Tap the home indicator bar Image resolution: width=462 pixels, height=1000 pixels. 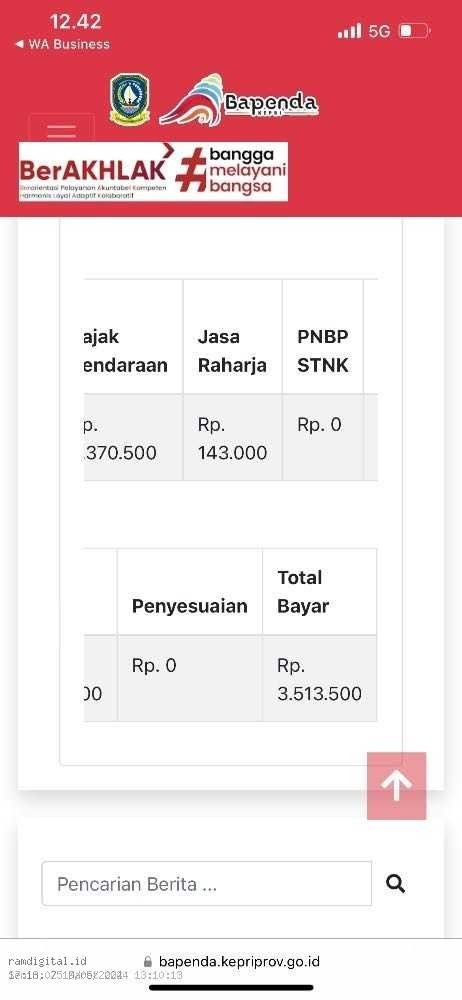[x=231, y=988]
